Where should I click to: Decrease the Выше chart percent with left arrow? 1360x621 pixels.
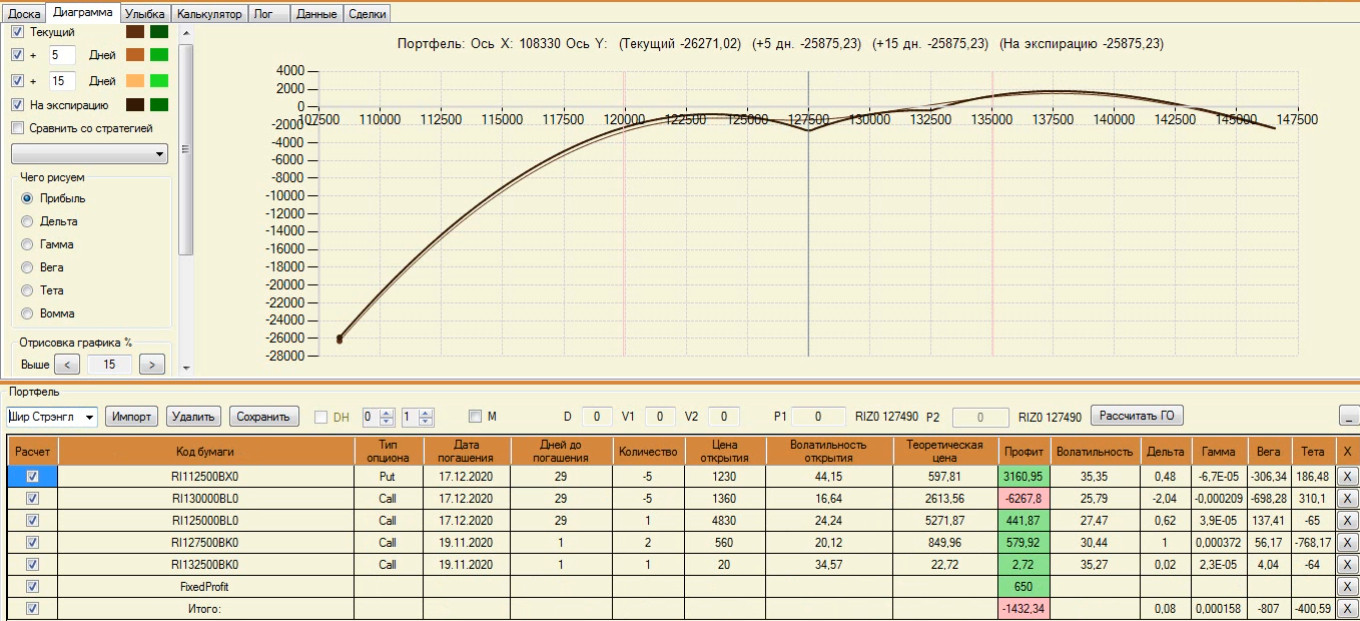66,365
